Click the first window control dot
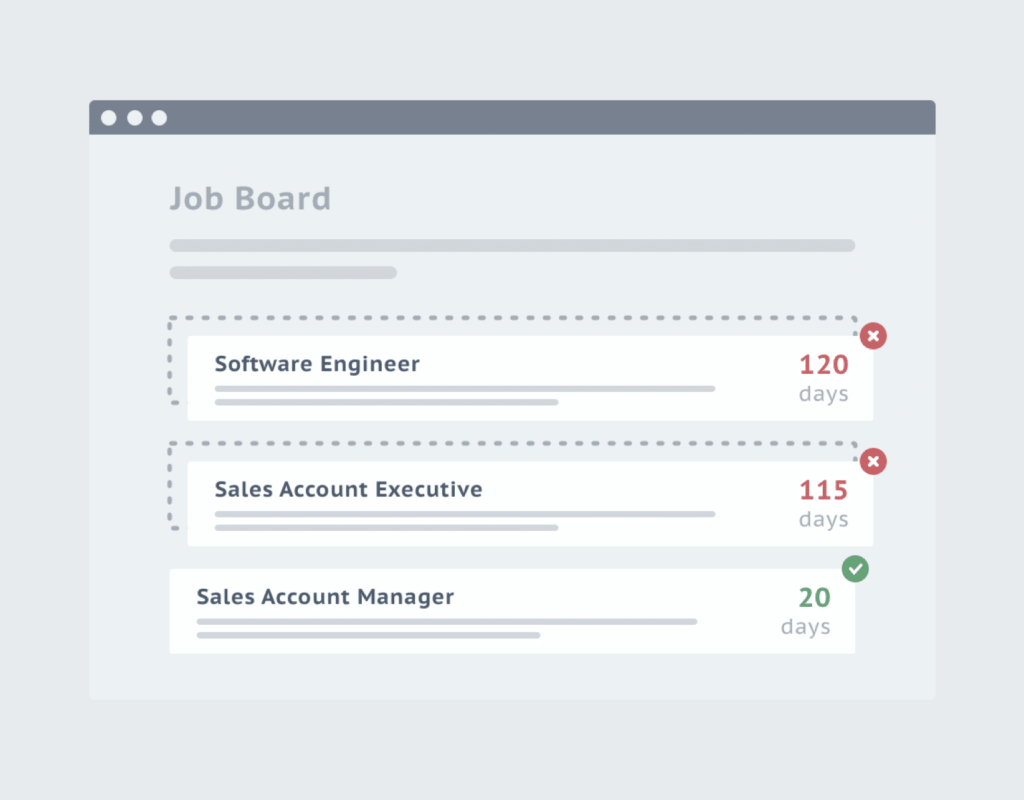The width and height of the screenshot is (1024, 800). (x=109, y=118)
